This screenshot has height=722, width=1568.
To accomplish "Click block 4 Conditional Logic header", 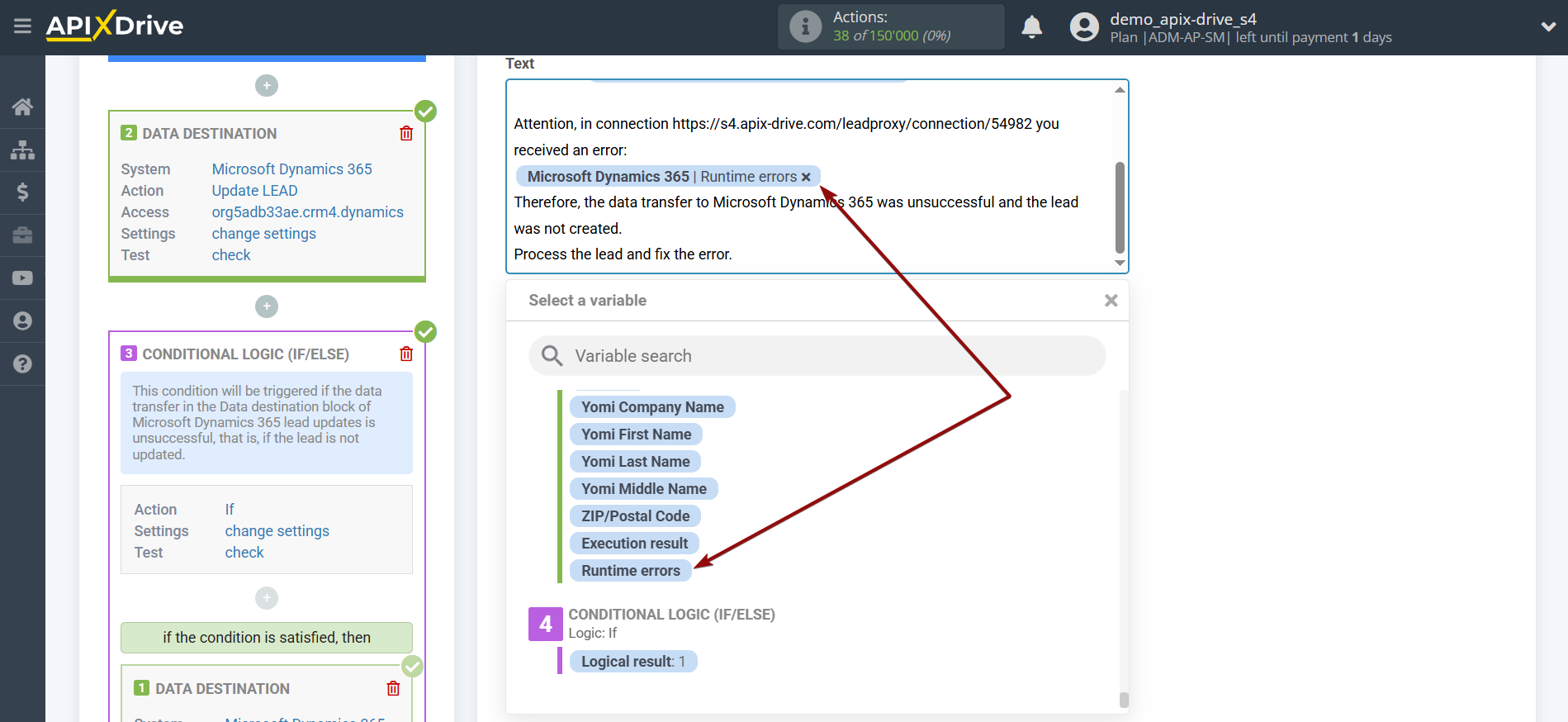I will pyautogui.click(x=671, y=615).
